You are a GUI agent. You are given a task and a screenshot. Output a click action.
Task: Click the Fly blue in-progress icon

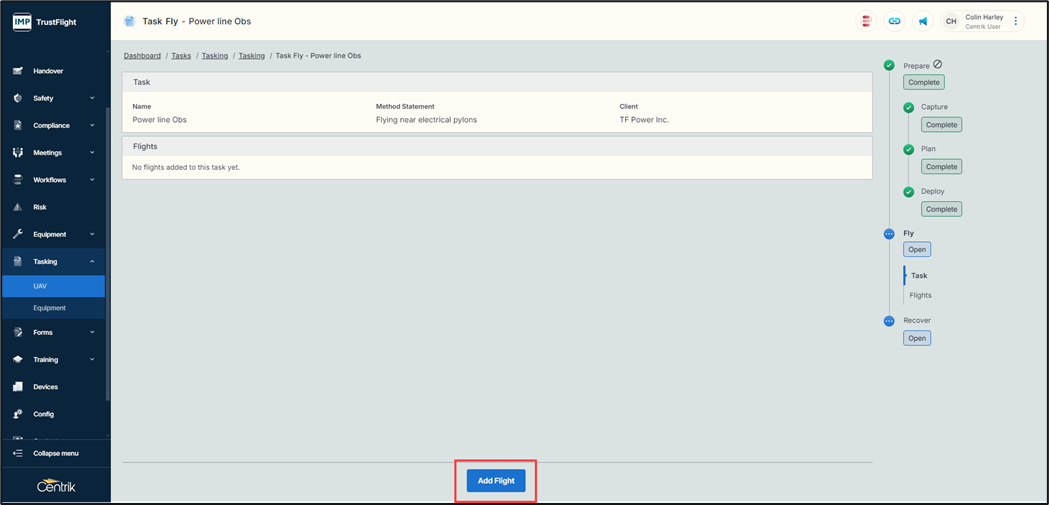pos(889,234)
